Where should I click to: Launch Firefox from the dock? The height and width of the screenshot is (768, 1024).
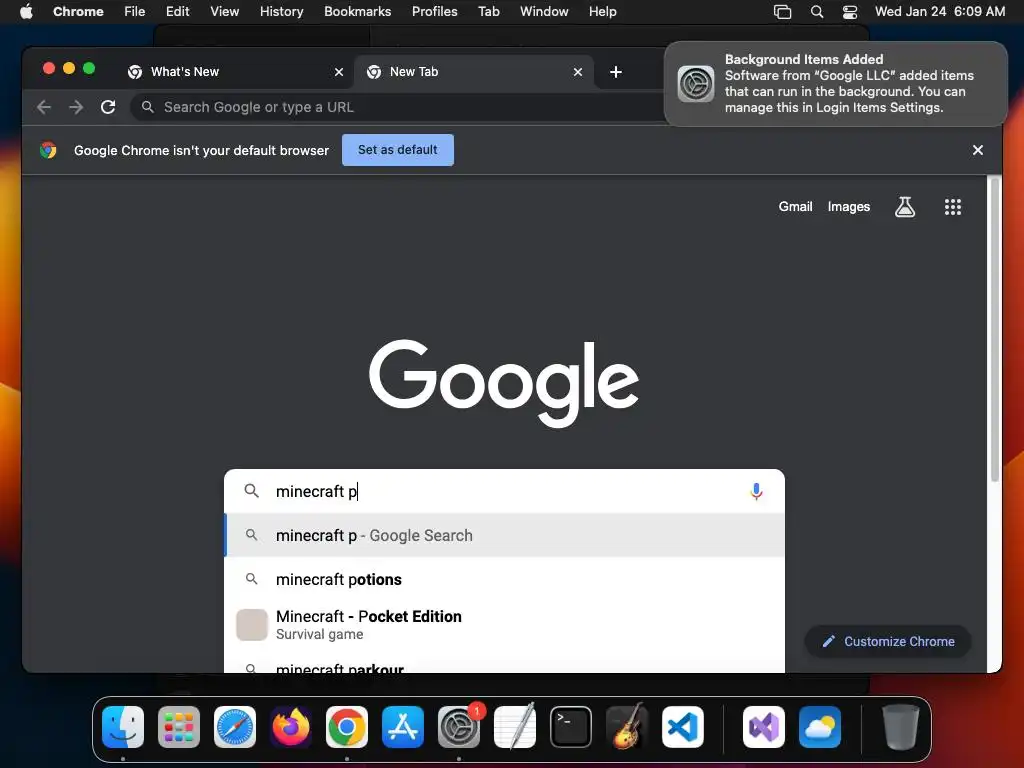[x=291, y=727]
